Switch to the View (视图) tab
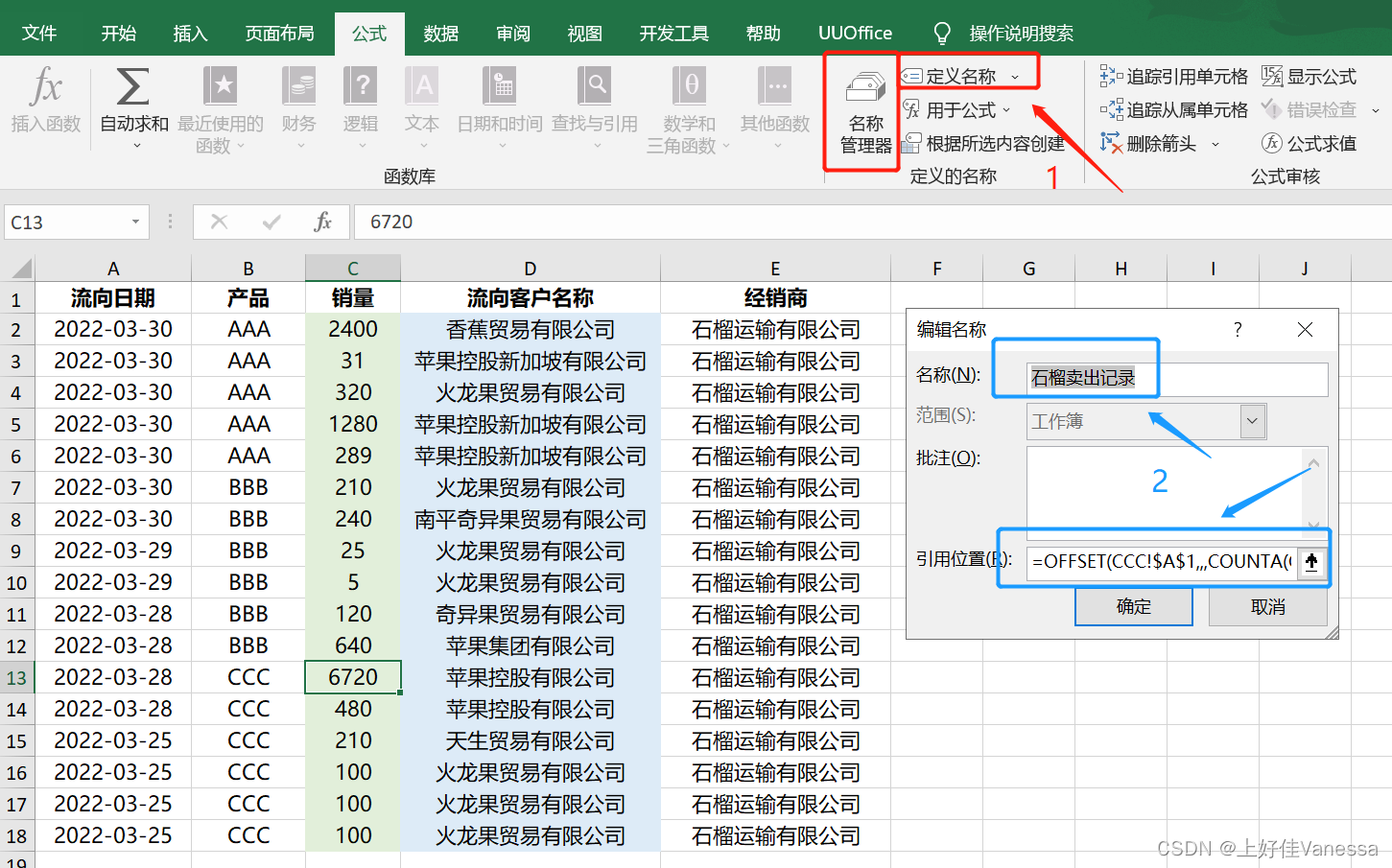The width and height of the screenshot is (1392, 868). [584, 34]
